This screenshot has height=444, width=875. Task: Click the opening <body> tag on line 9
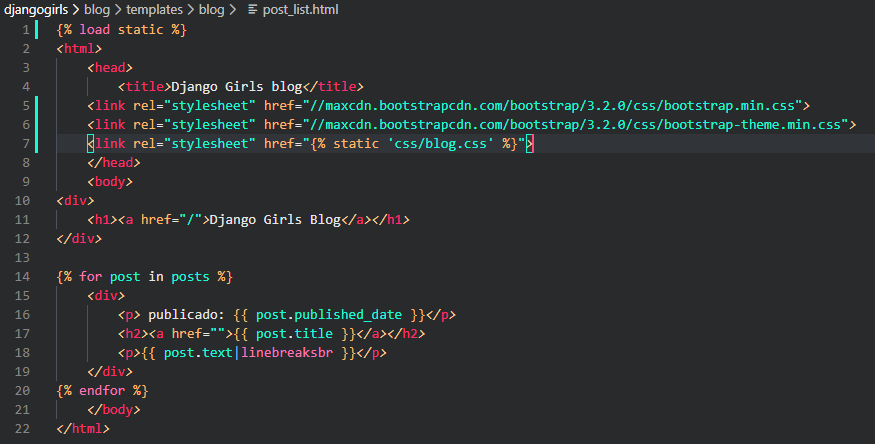(x=110, y=181)
